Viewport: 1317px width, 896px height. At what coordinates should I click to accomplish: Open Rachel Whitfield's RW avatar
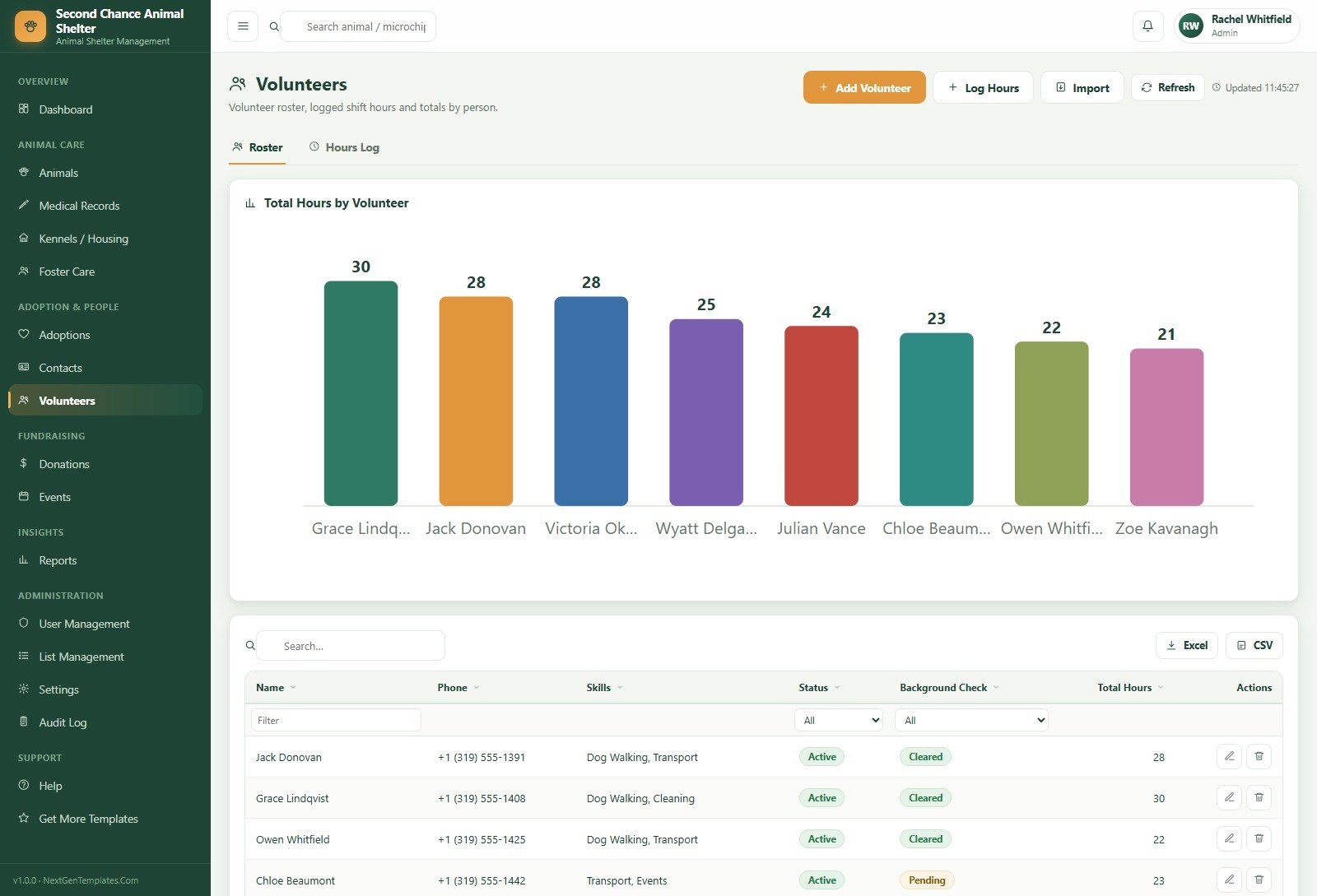pos(1191,26)
